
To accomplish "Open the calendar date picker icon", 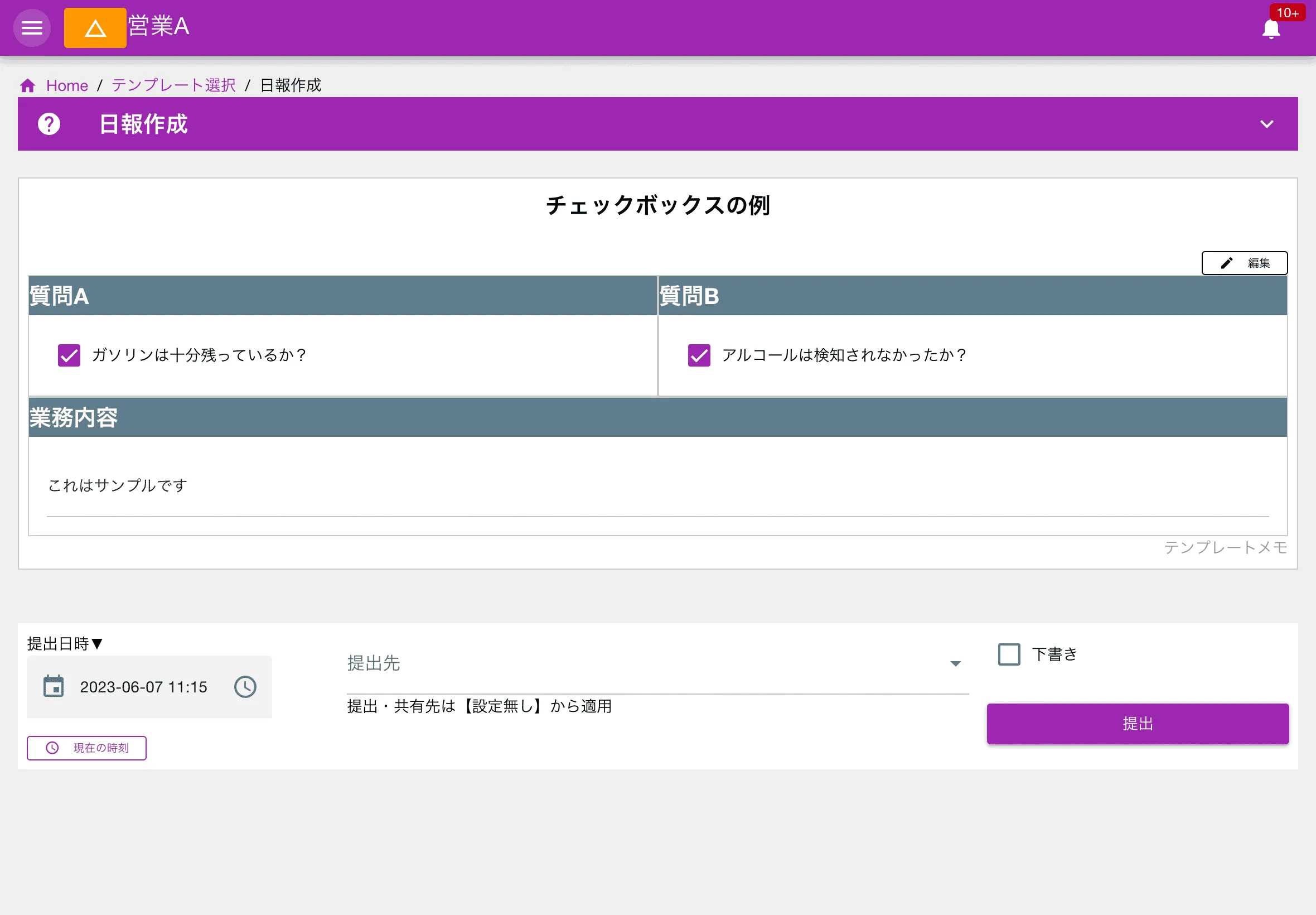I will [x=54, y=686].
